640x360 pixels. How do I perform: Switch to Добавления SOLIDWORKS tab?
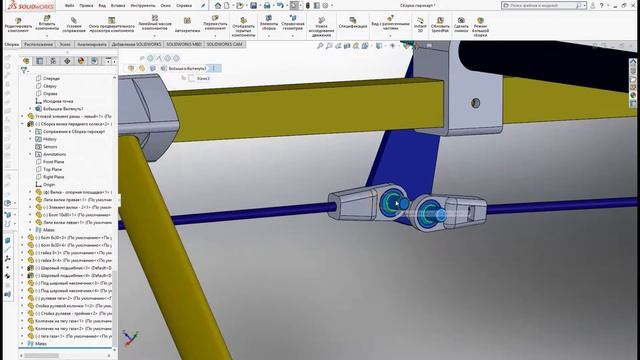(137, 44)
